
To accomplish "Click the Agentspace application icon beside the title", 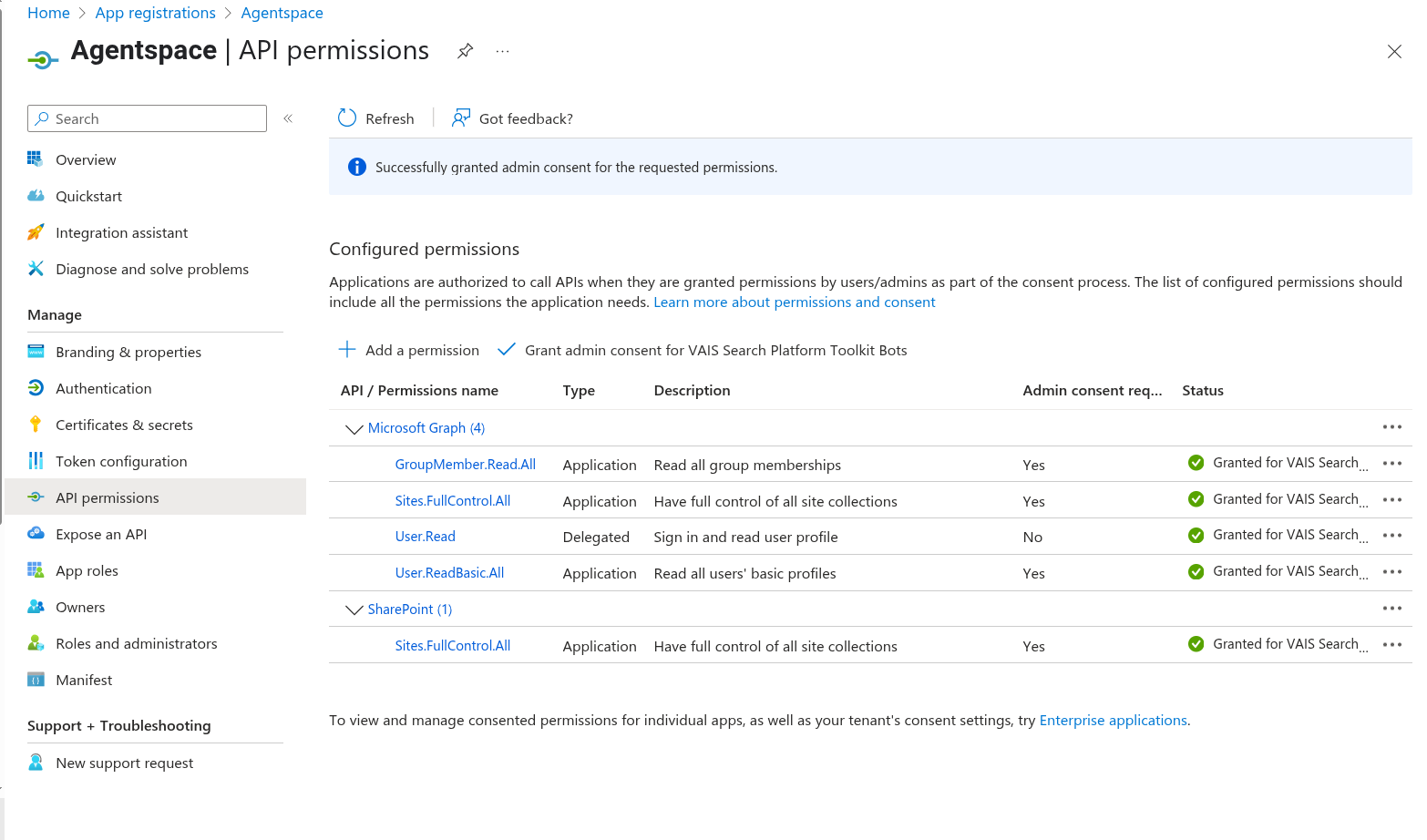I will tap(42, 58).
